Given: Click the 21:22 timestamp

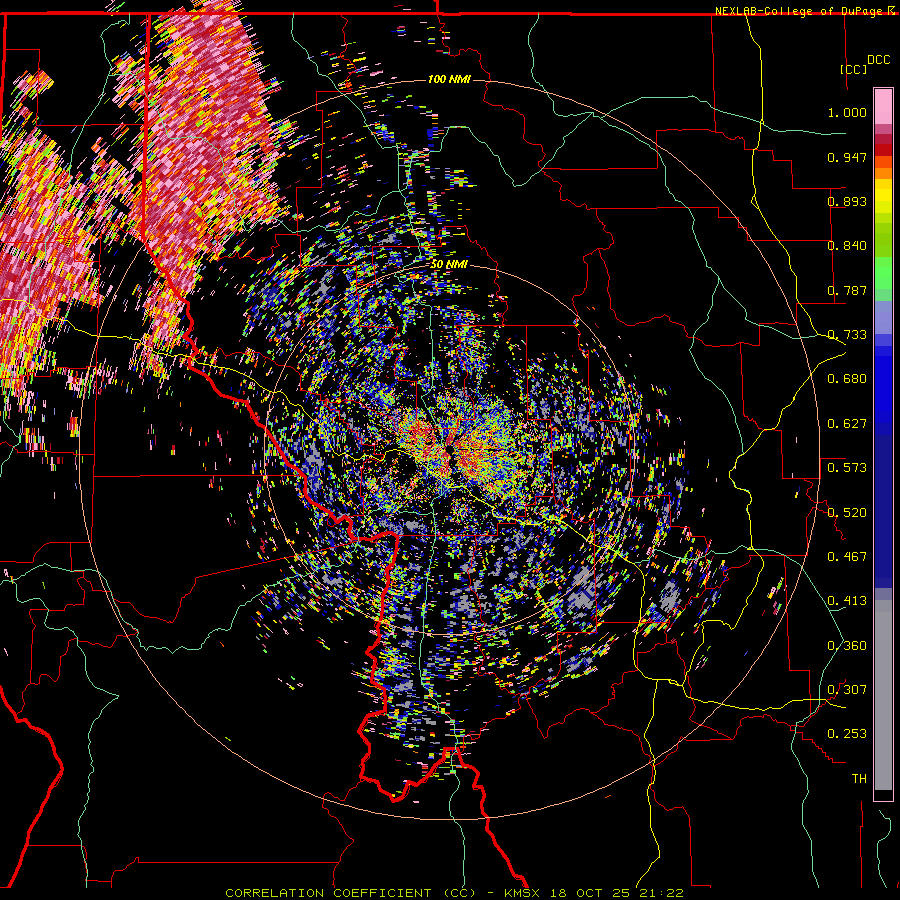Looking at the screenshot, I should coord(661,893).
